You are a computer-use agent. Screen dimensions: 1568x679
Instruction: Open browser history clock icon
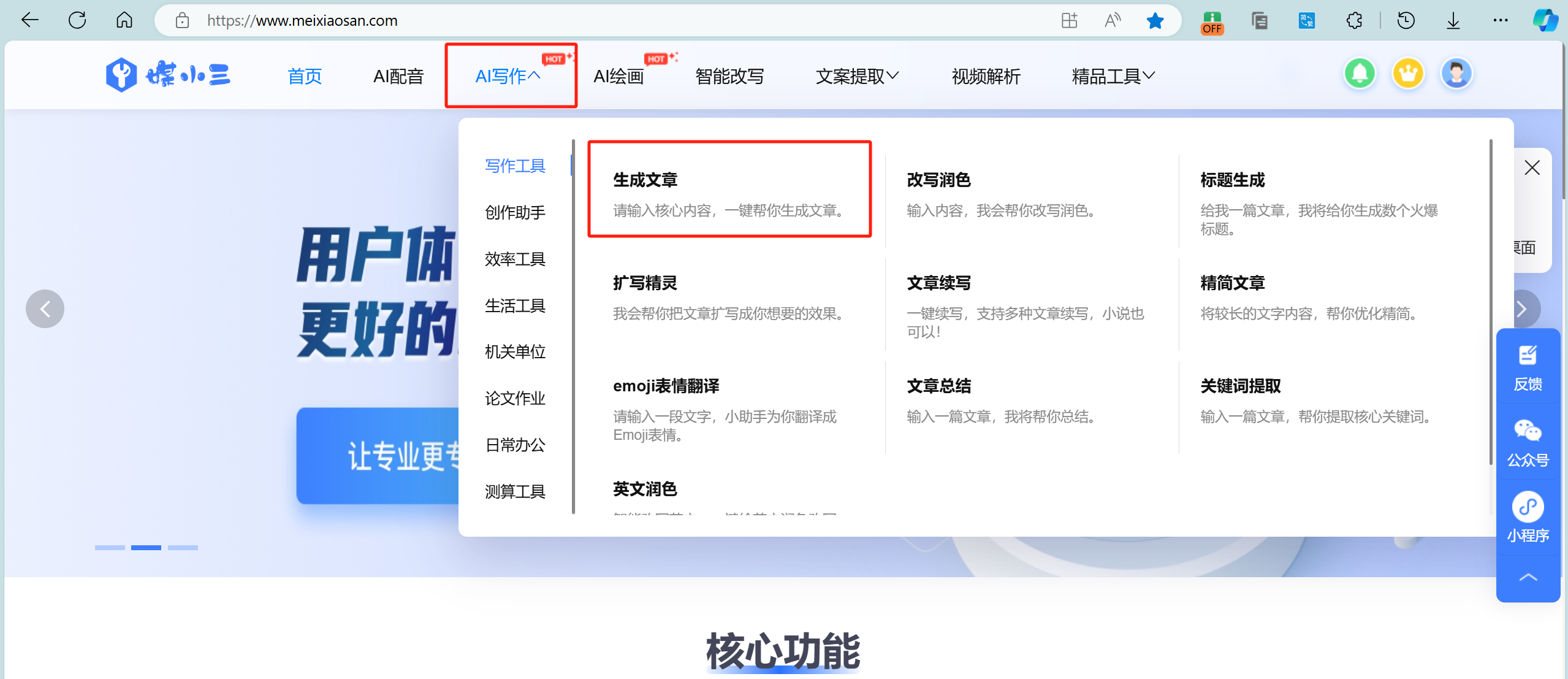1406,21
